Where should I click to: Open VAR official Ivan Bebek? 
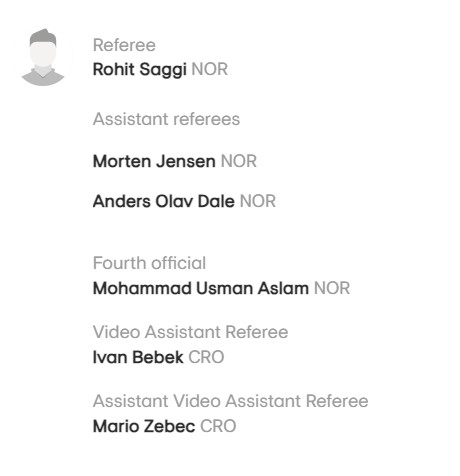coord(138,357)
